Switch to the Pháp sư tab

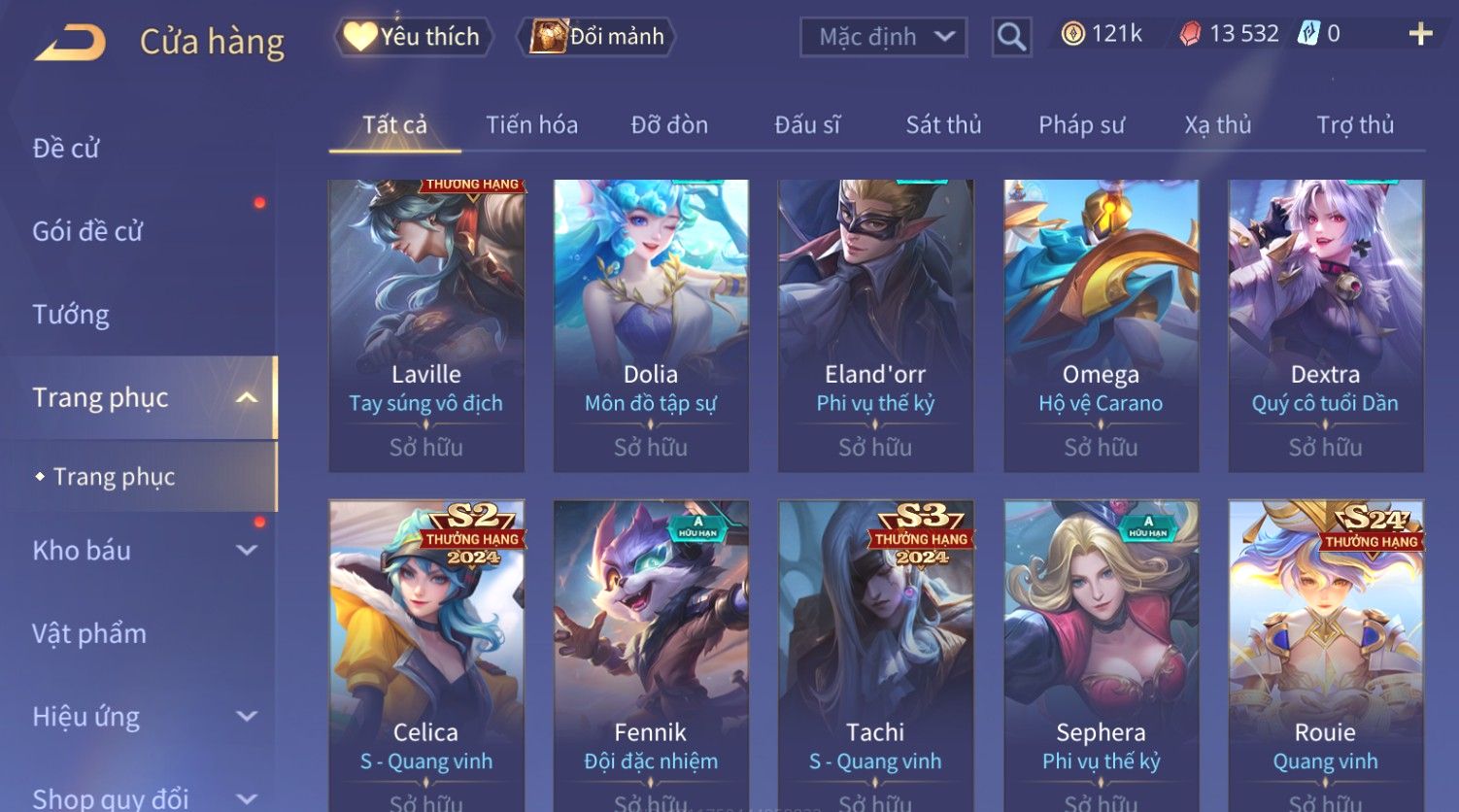[x=1081, y=124]
